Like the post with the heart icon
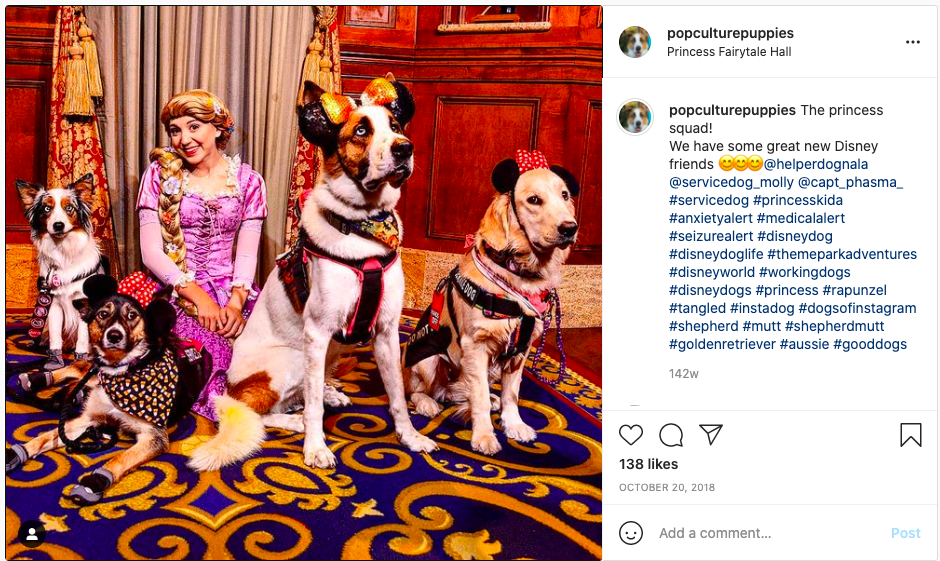940x561 pixels. click(631, 435)
